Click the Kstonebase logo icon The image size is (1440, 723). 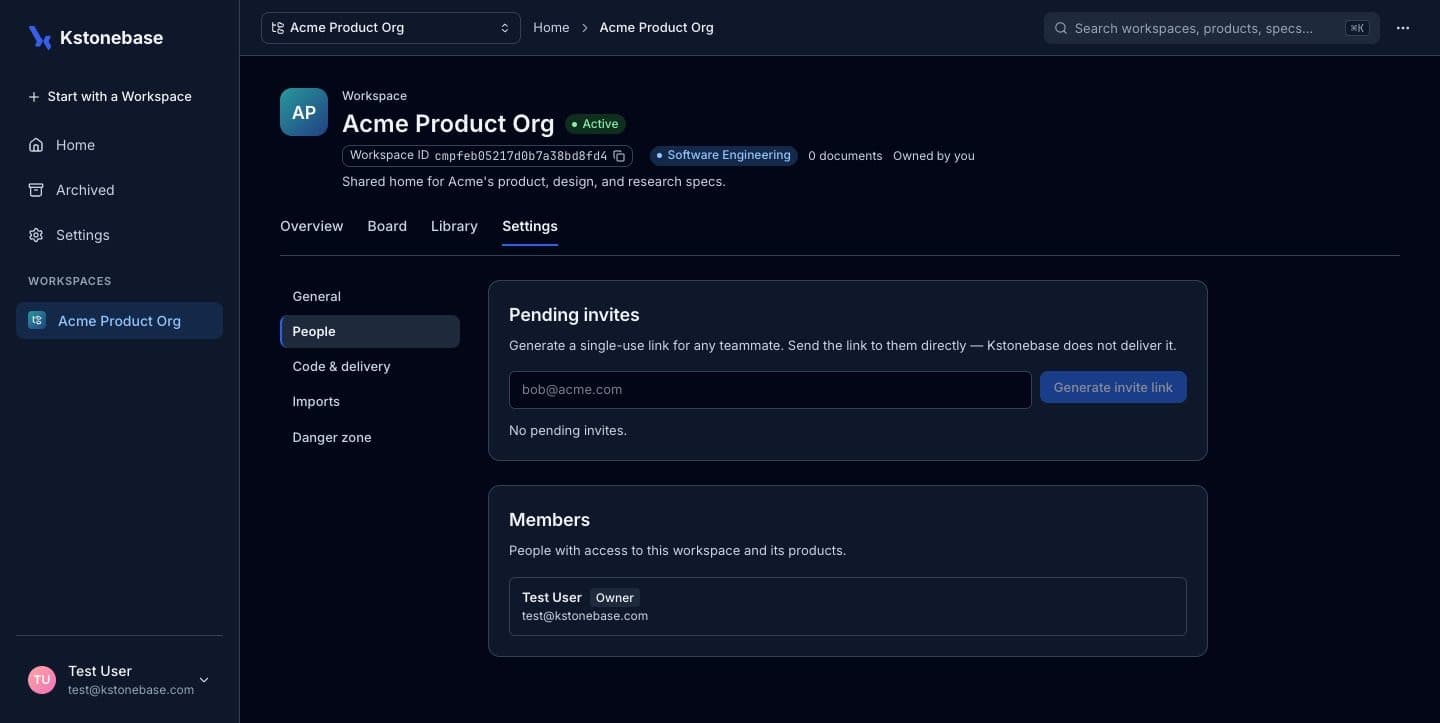click(x=40, y=37)
